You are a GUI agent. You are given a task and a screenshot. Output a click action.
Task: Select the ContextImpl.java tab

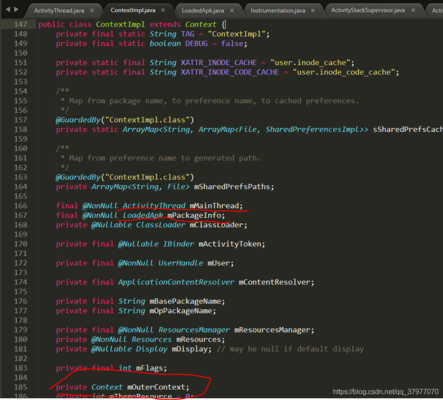[133, 10]
